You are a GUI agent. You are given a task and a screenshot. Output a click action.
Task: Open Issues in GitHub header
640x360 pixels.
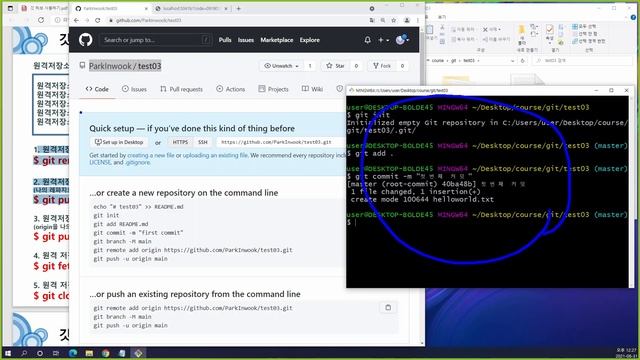coord(246,40)
